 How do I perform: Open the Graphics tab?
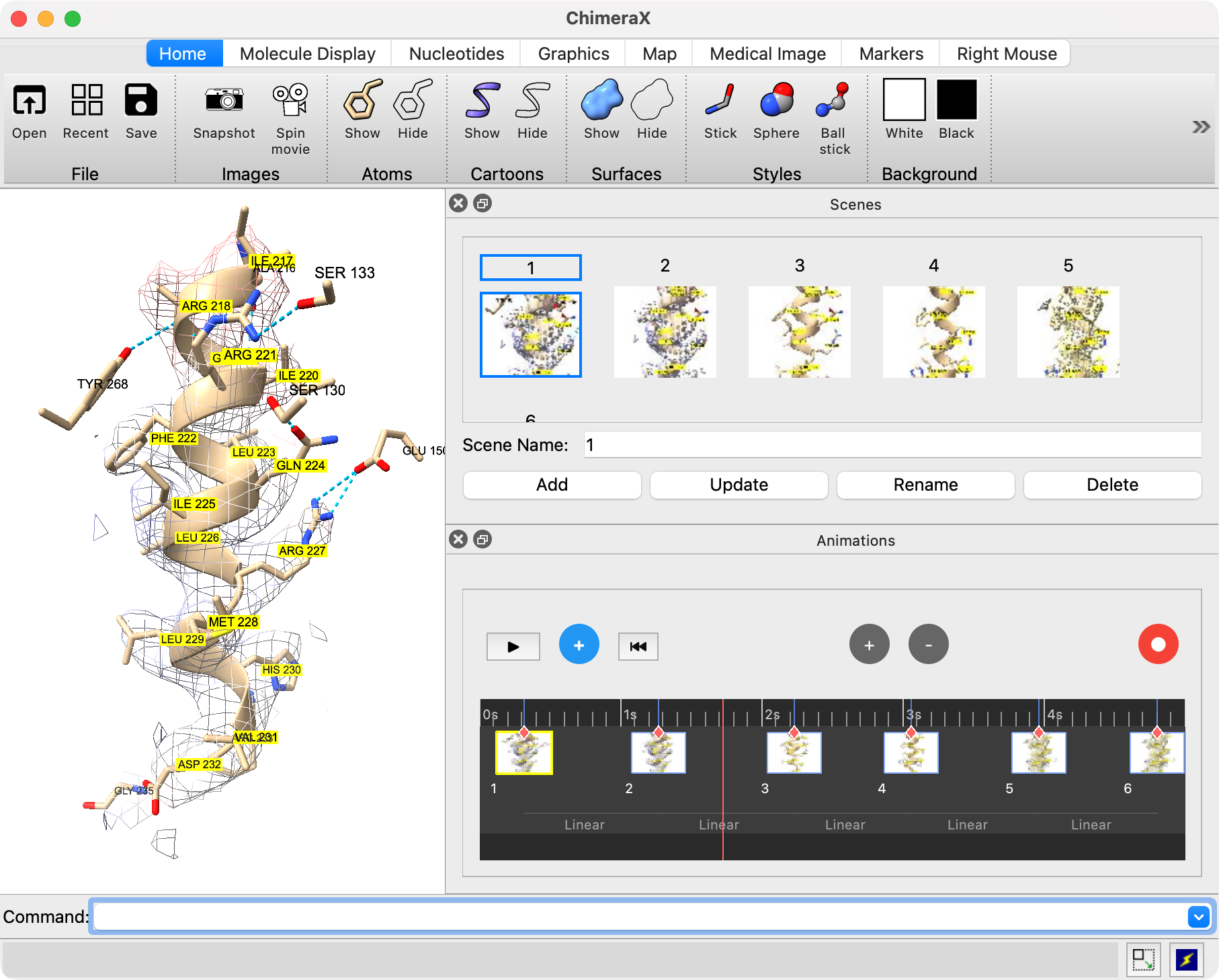coord(573,54)
